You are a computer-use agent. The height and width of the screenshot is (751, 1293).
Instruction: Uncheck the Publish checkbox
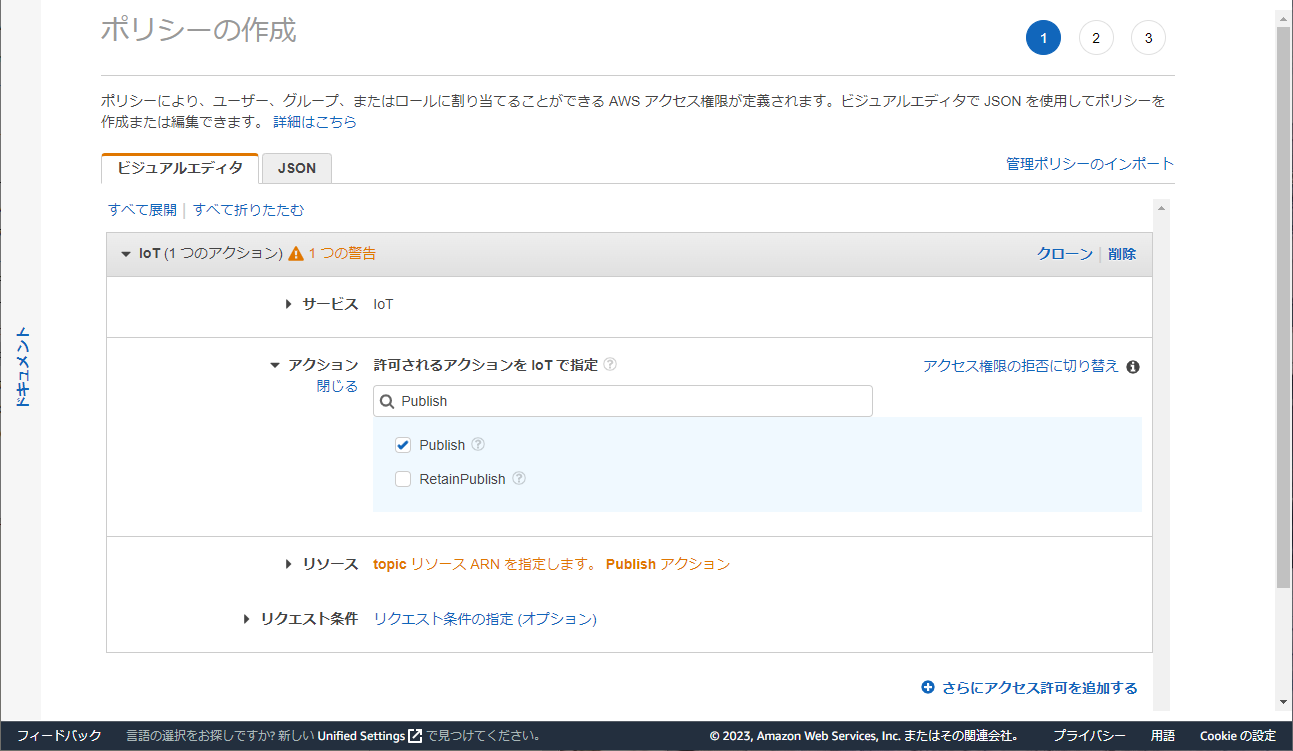point(403,445)
